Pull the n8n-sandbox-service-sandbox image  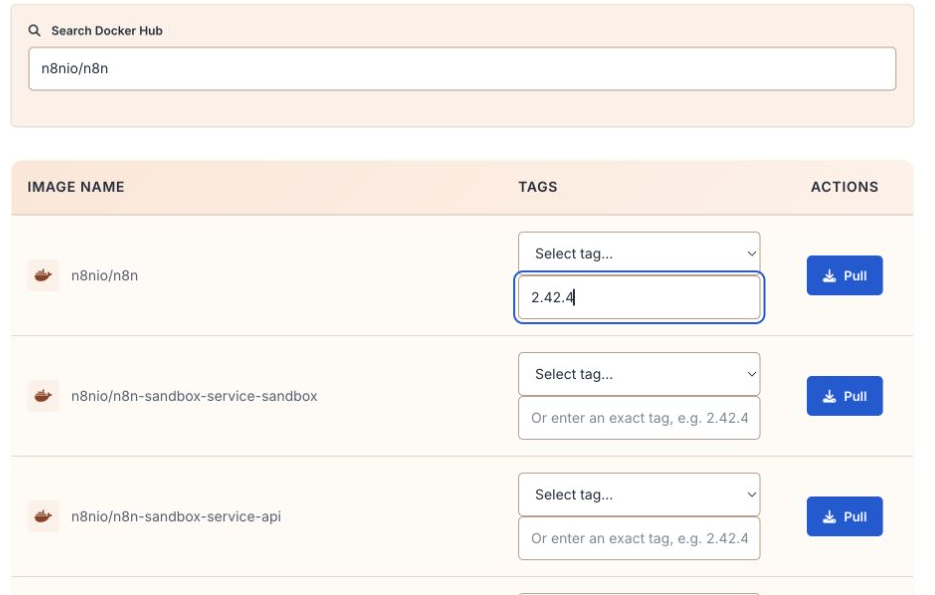tap(844, 396)
